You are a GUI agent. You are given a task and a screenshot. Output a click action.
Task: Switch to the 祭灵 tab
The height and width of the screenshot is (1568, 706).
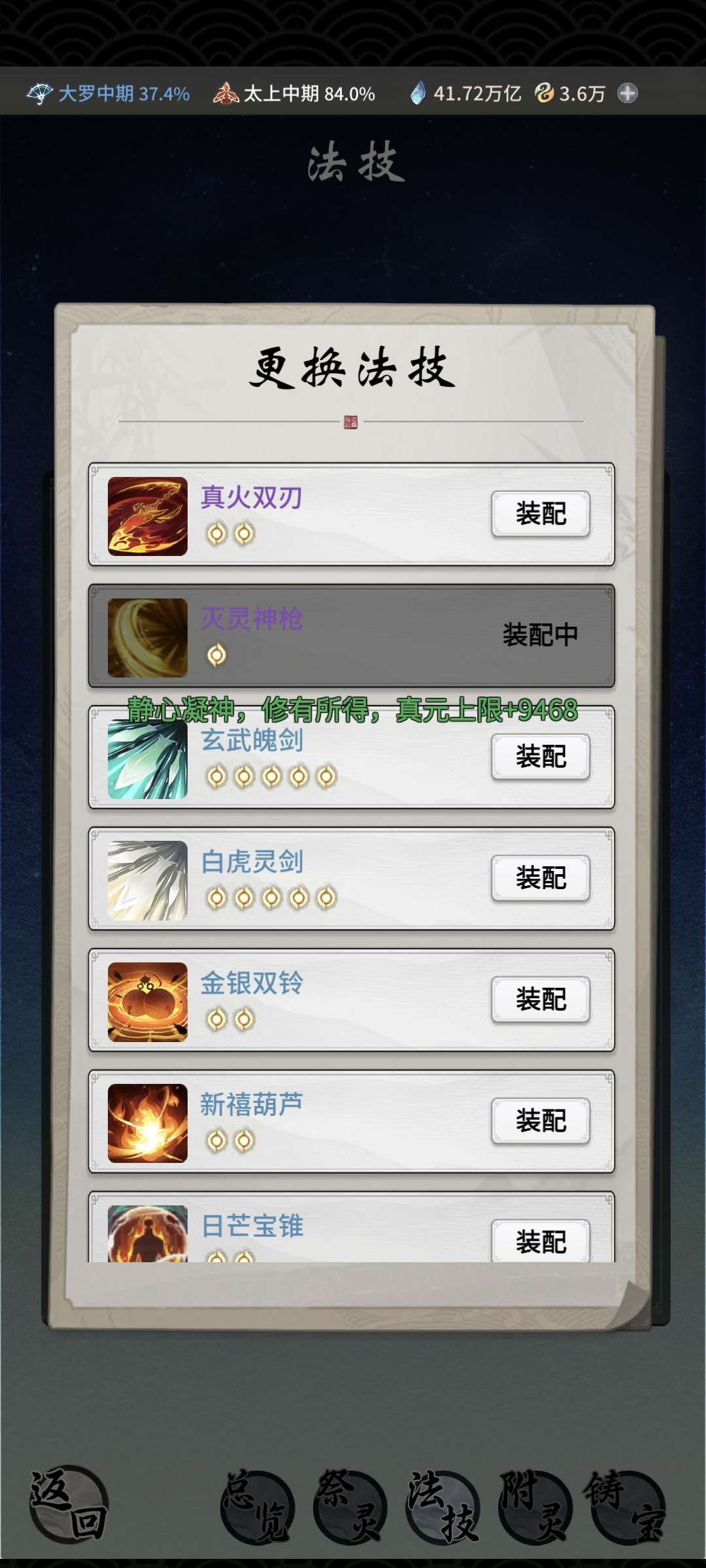click(x=350, y=1507)
